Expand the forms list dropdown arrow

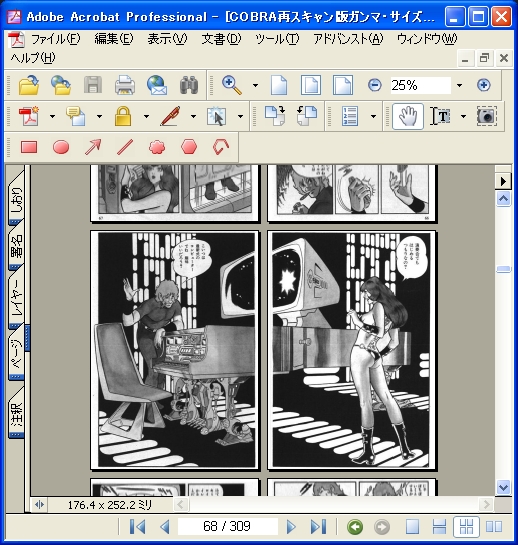(x=373, y=116)
